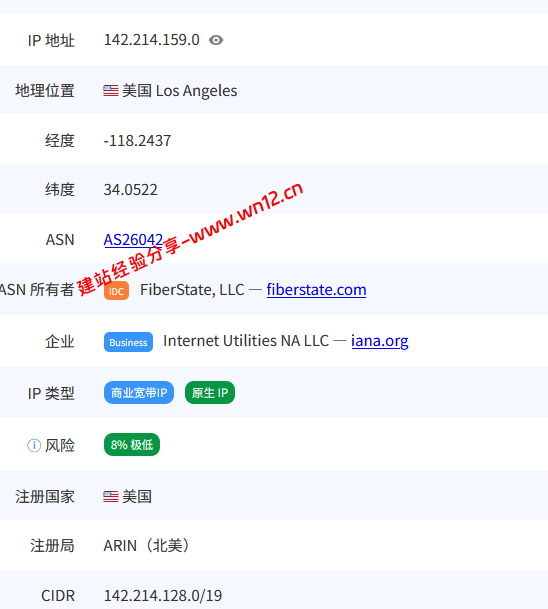The width and height of the screenshot is (548, 609).
Task: Click the US flag in 注册国家 row
Action: (111, 497)
